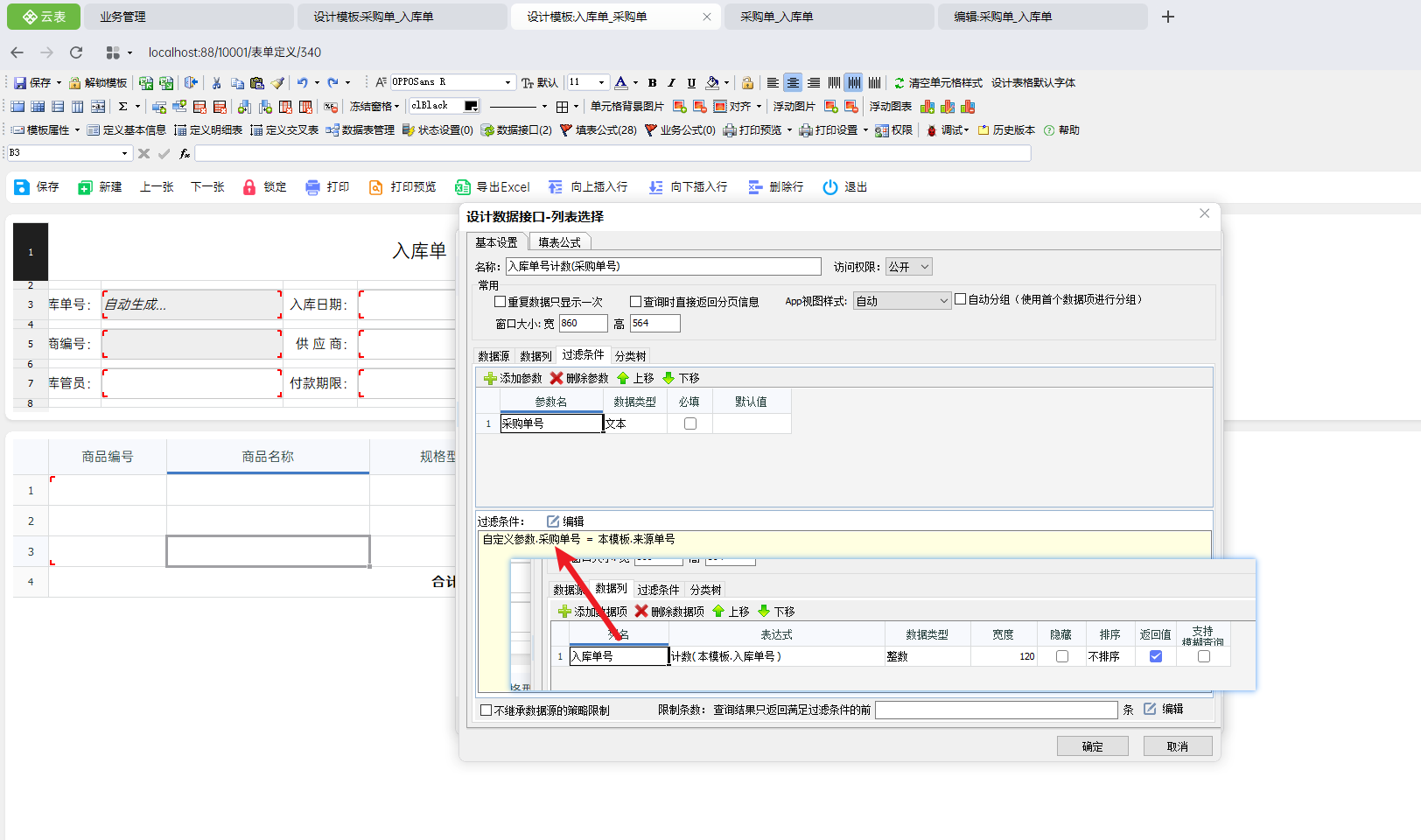Click 退出 exit in the form toolbar
The image size is (1421, 840).
[x=845, y=187]
